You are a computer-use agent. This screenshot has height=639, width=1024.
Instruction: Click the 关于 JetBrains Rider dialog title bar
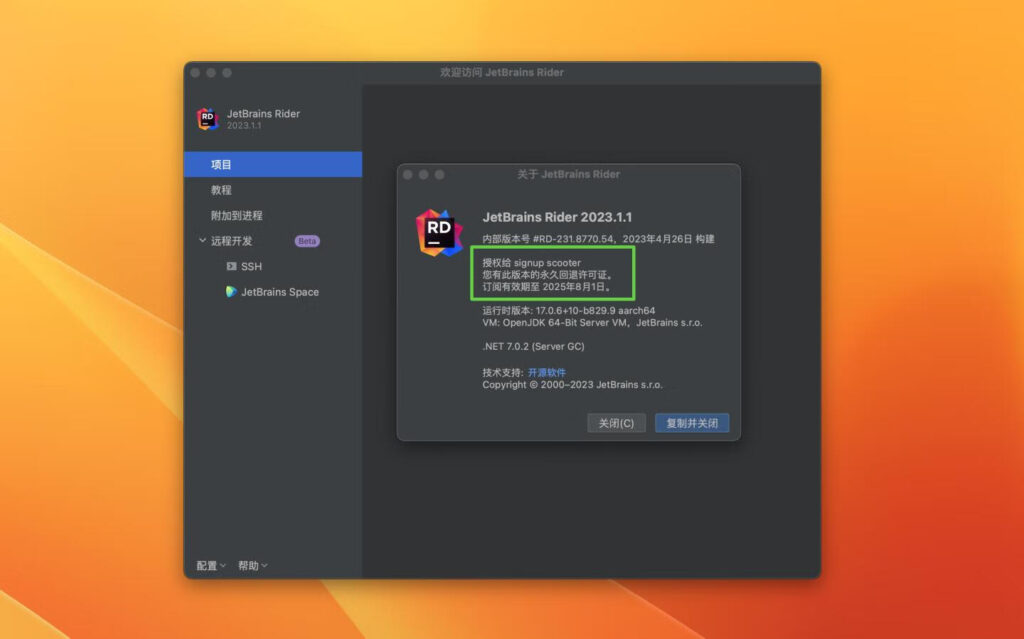[x=572, y=174]
